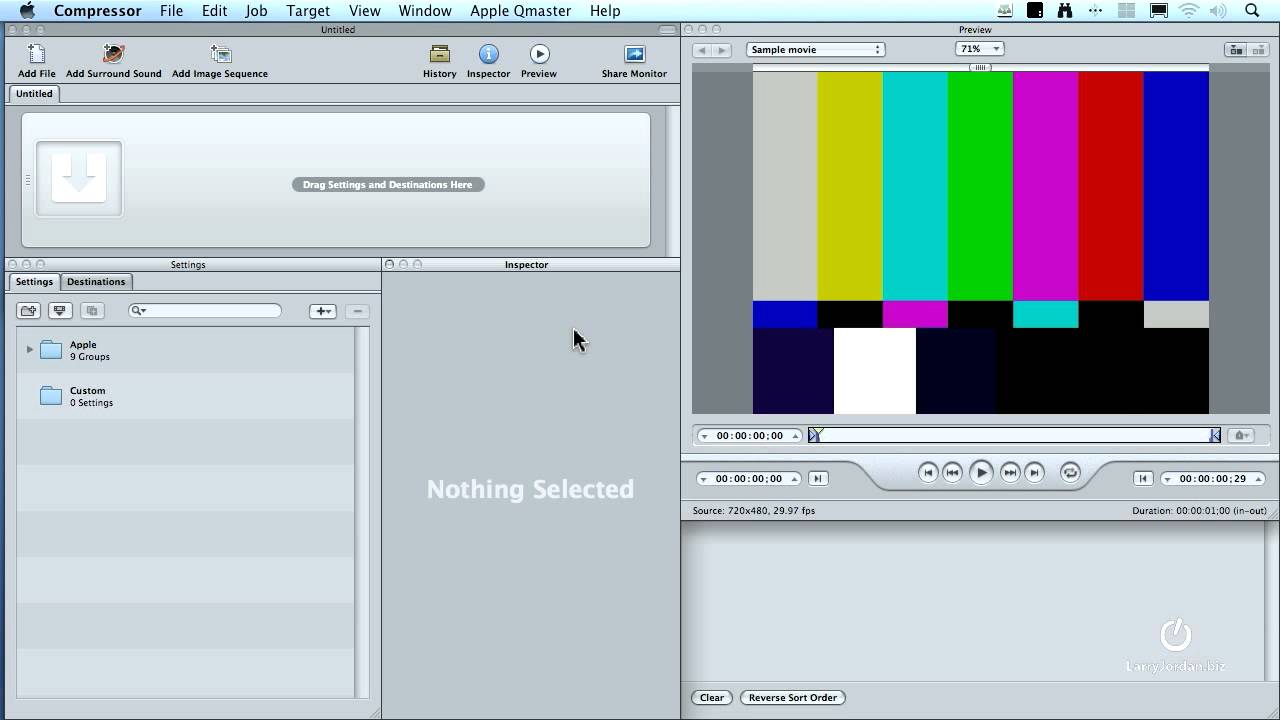Click up arrow on Out point timecode
This screenshot has height=720, width=1280.
pyautogui.click(x=1259, y=479)
